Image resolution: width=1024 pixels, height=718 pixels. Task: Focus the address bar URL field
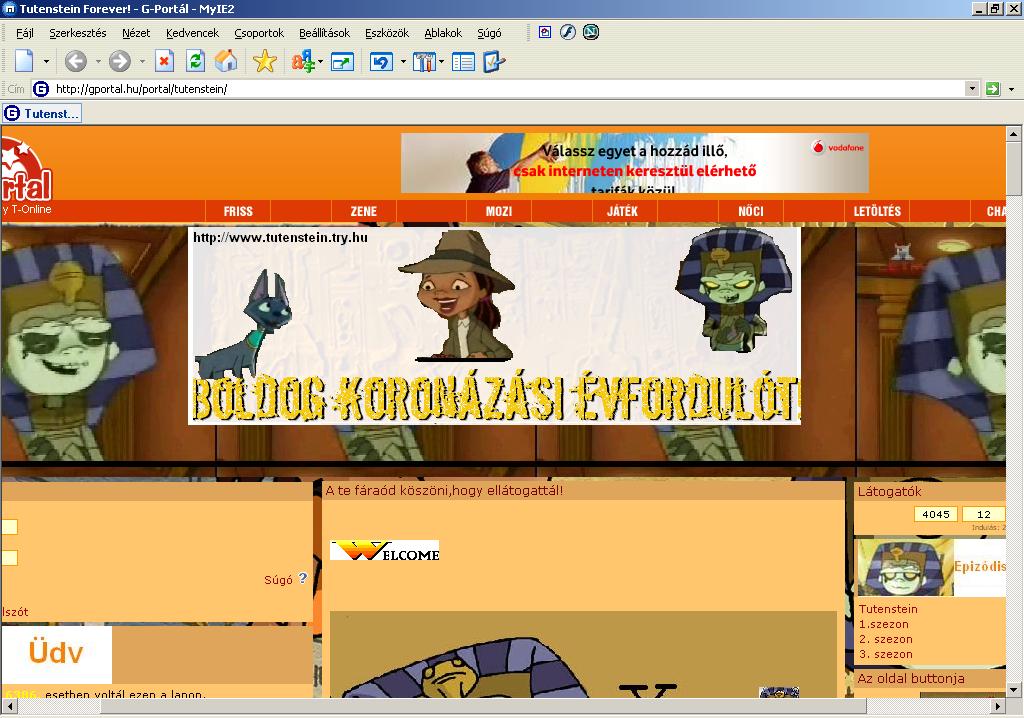point(508,89)
